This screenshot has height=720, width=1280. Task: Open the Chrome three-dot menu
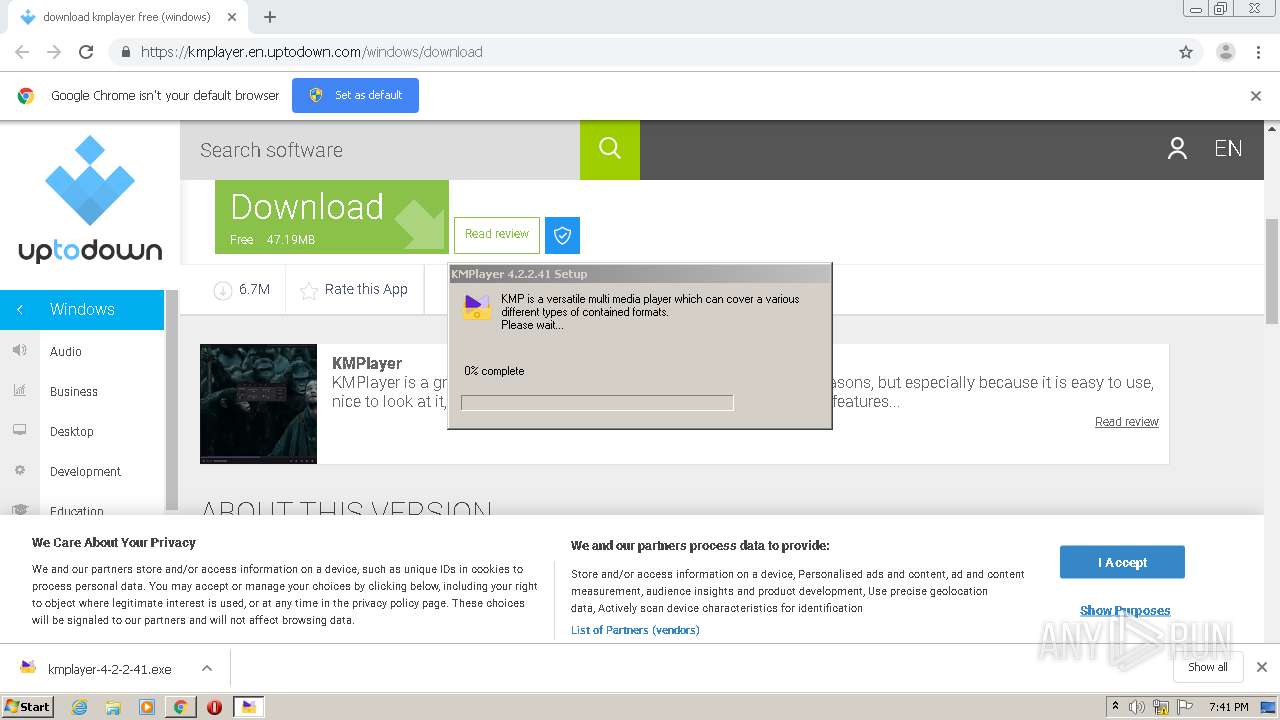(x=1258, y=52)
